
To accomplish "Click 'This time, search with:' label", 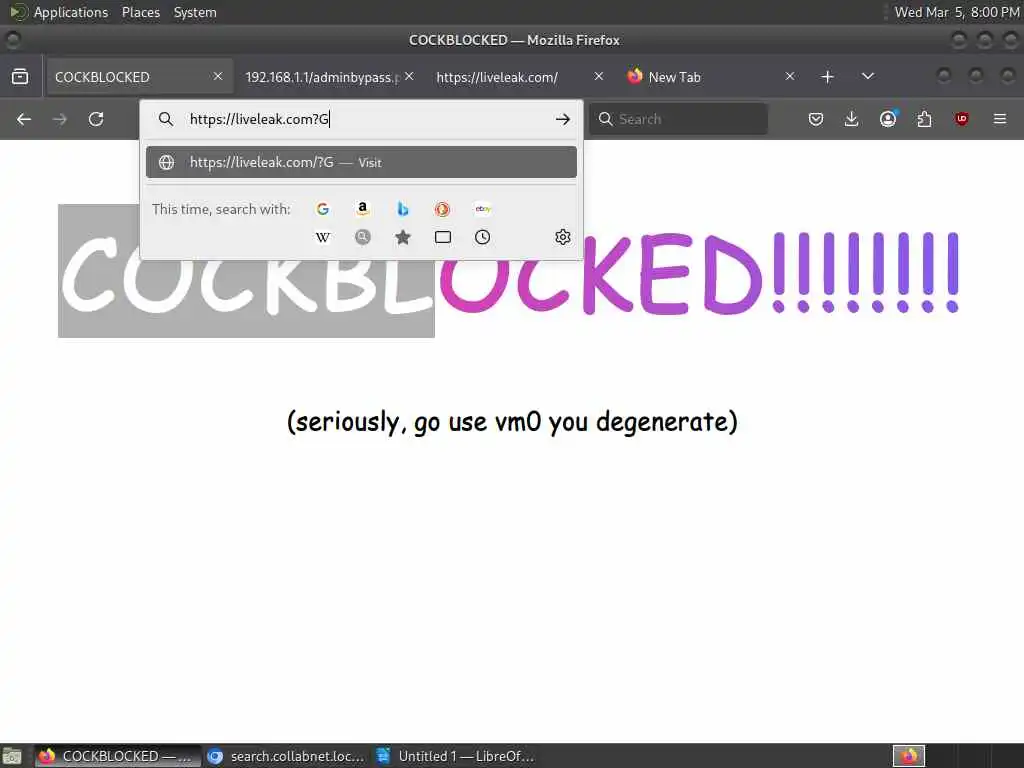I will point(221,209).
